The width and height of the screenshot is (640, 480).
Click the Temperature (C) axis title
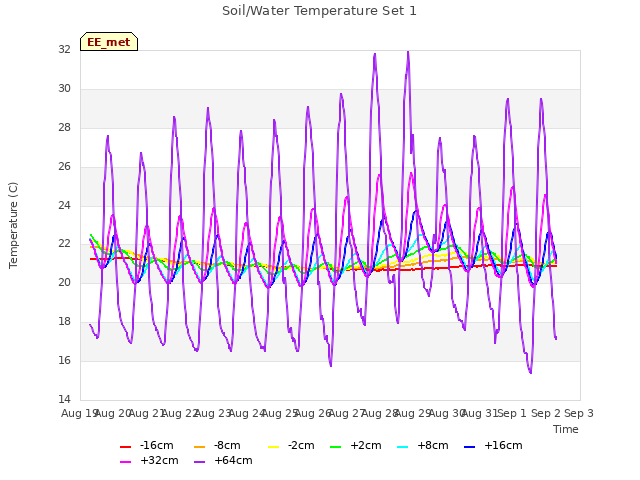click(13, 225)
